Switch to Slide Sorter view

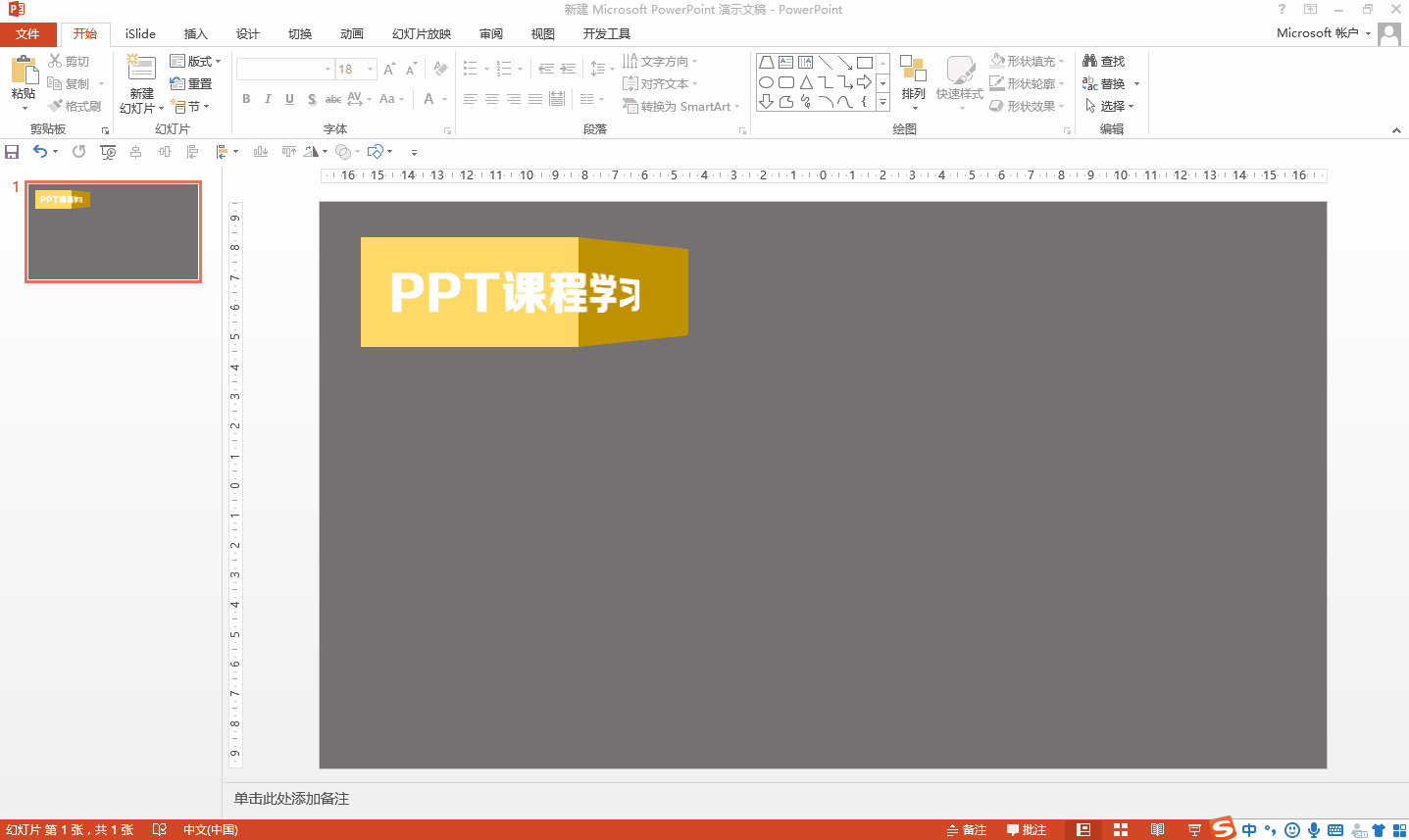click(1119, 829)
